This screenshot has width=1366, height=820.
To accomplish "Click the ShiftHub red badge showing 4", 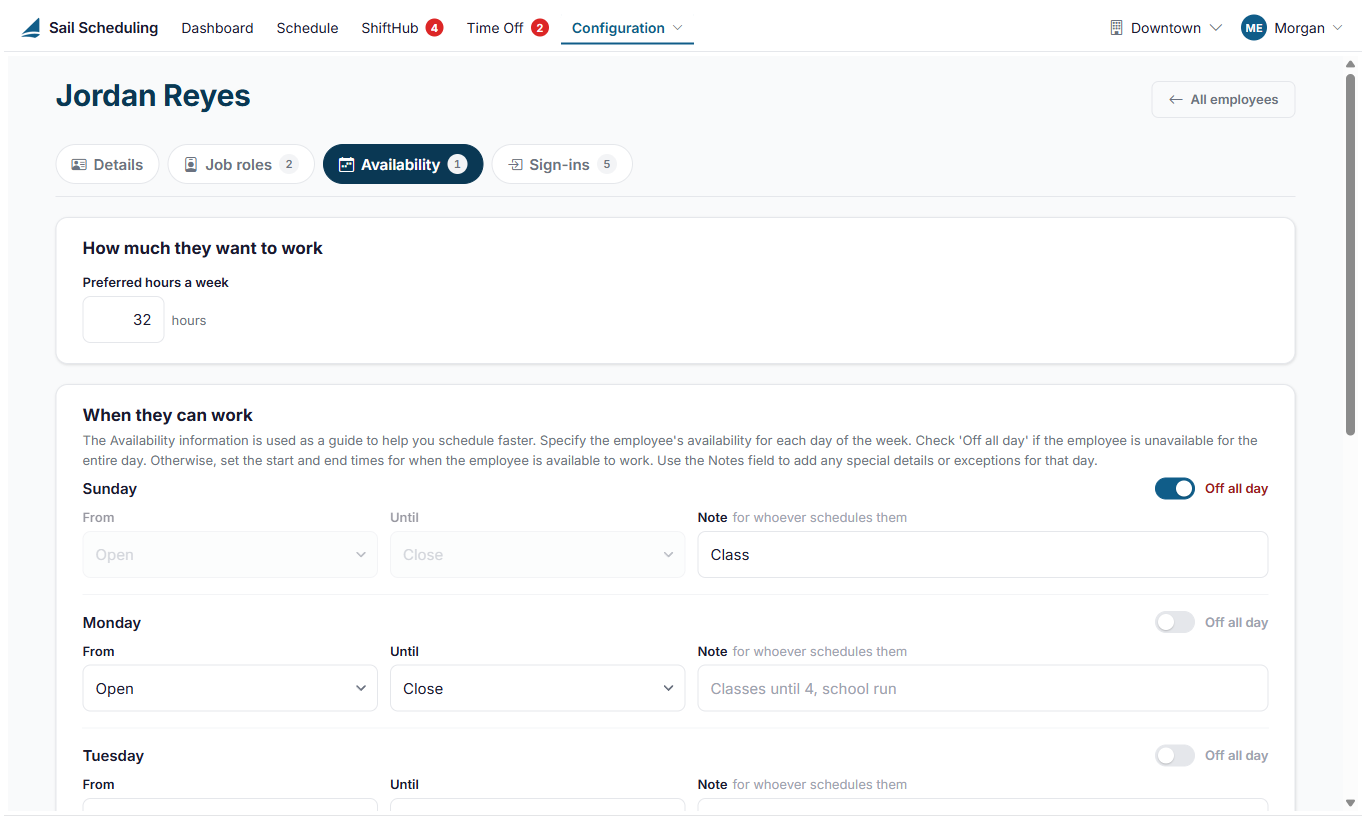I will coord(434,28).
